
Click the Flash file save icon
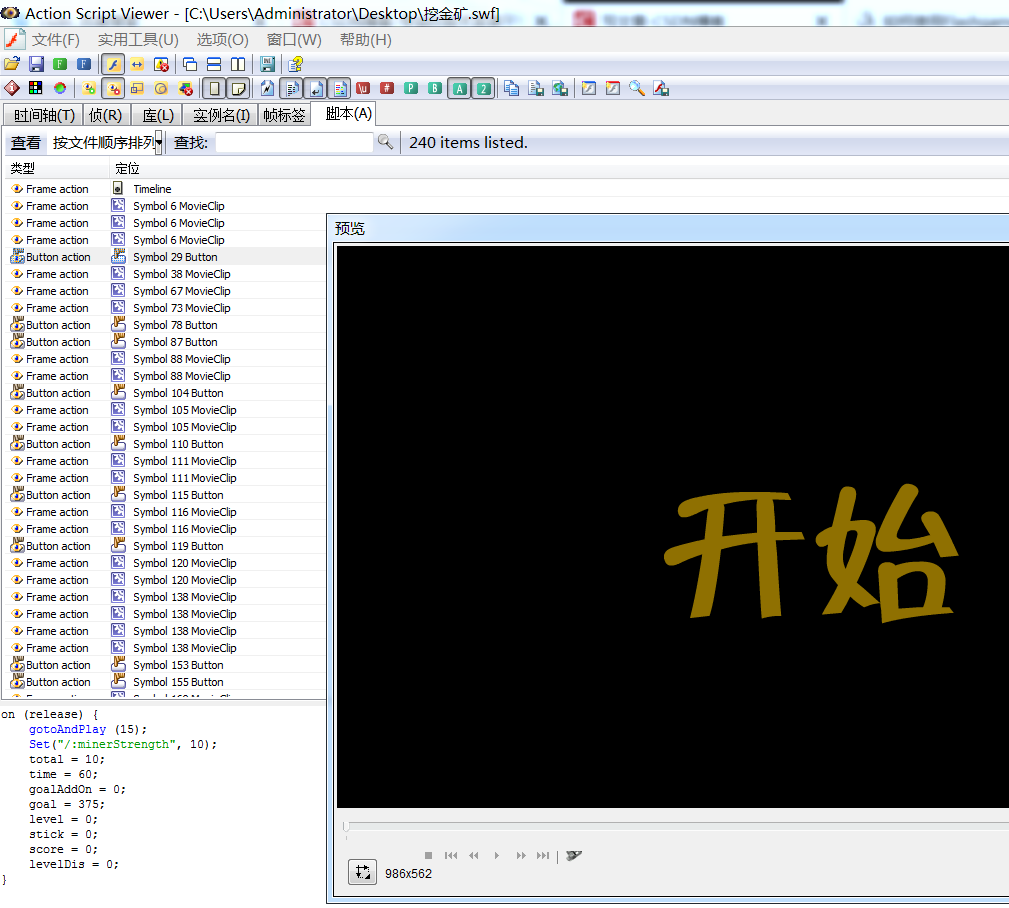tap(661, 88)
